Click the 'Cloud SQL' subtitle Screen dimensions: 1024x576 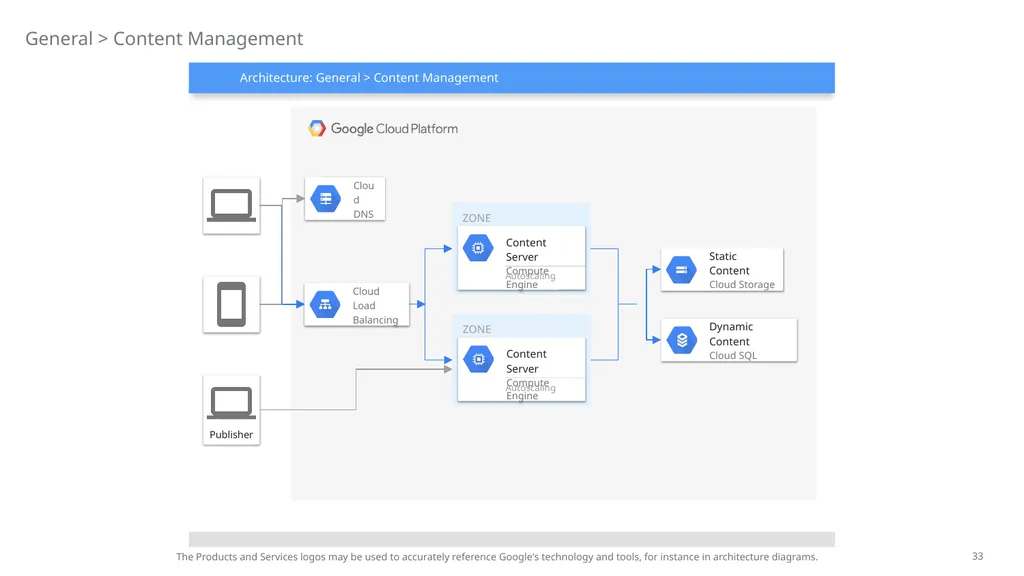pyautogui.click(x=733, y=355)
